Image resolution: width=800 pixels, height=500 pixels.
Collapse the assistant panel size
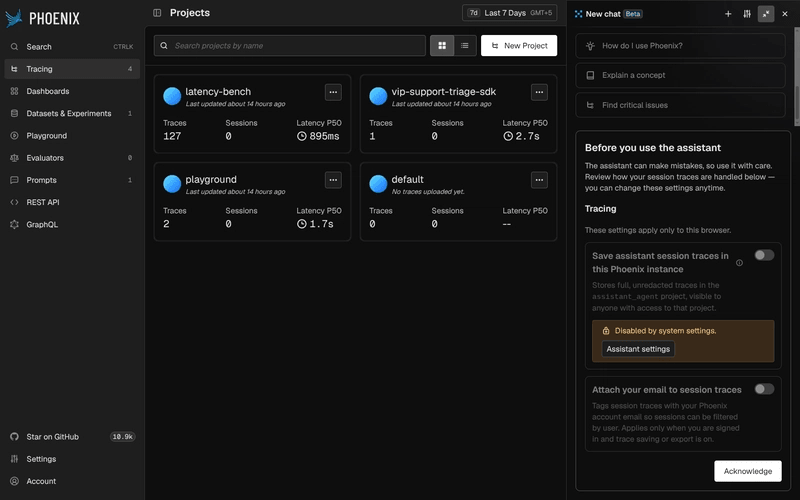(x=766, y=14)
